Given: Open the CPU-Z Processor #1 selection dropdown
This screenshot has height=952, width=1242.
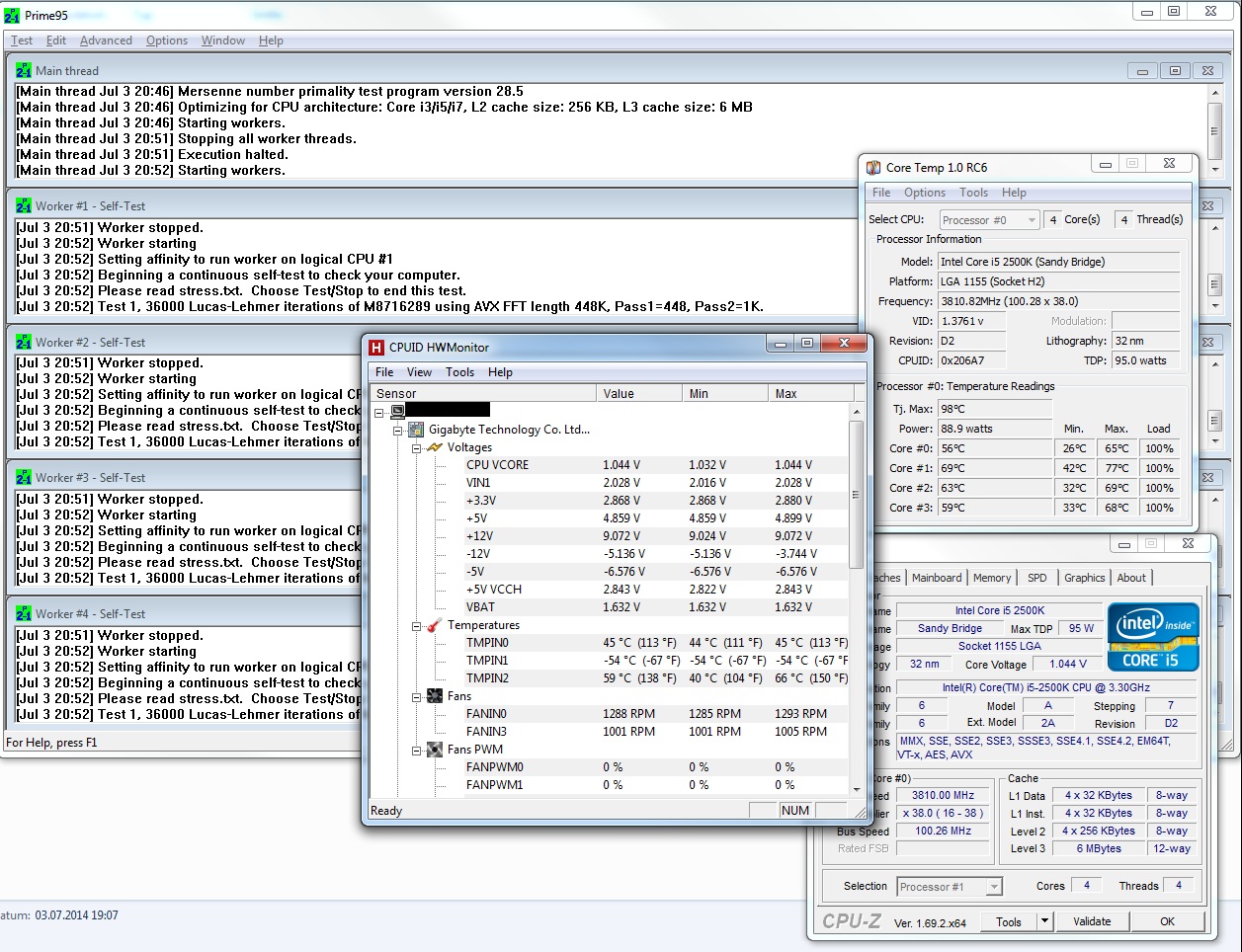Looking at the screenshot, I should [x=994, y=887].
